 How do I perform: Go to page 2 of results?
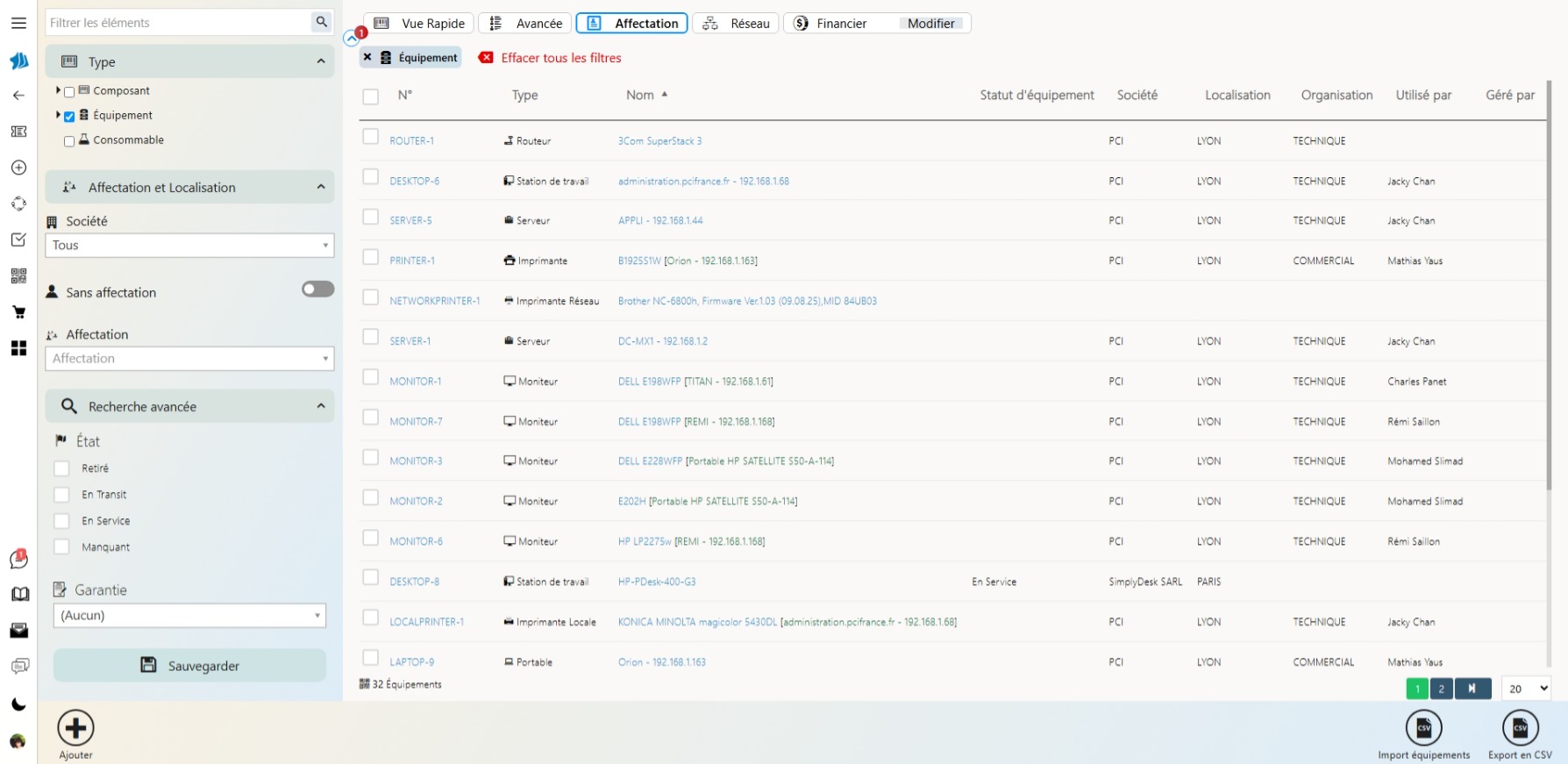[x=1441, y=689]
